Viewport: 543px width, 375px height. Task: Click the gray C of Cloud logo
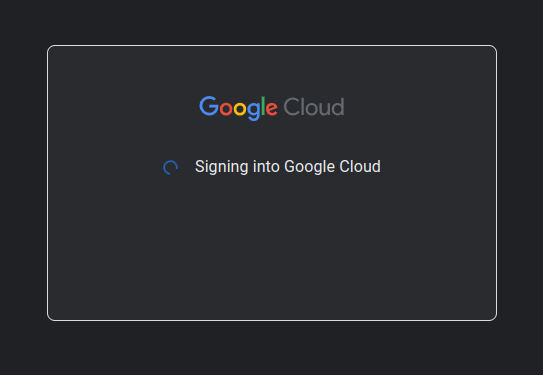click(x=291, y=107)
